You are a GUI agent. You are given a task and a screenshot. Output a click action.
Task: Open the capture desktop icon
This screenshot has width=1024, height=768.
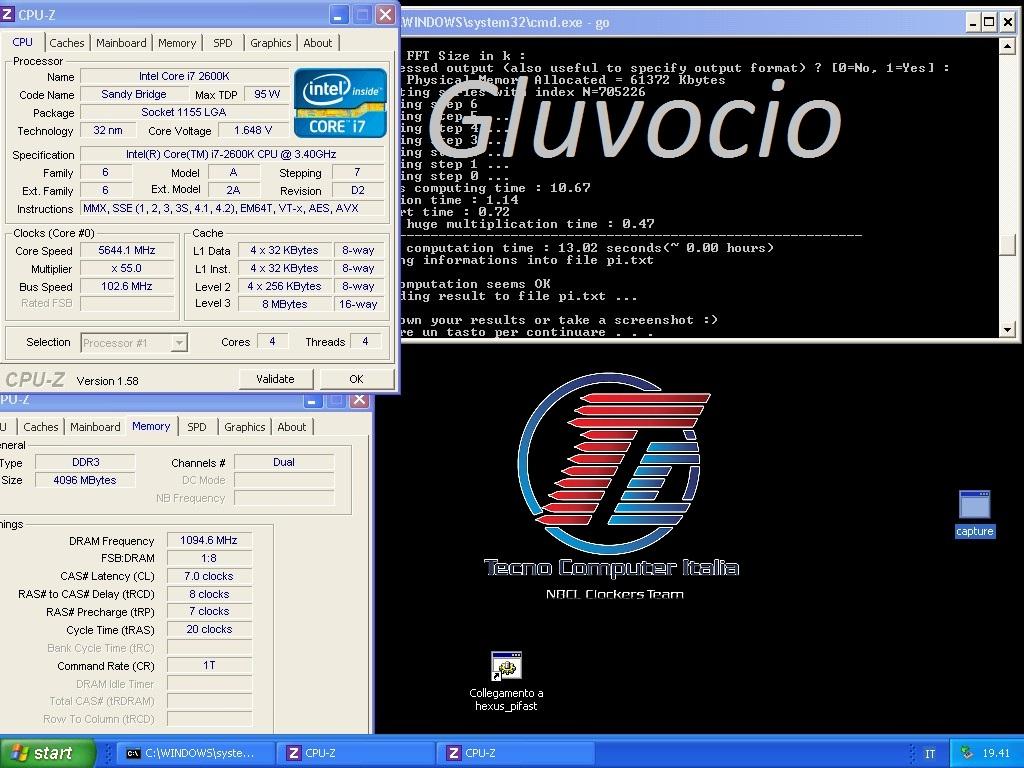(x=974, y=514)
